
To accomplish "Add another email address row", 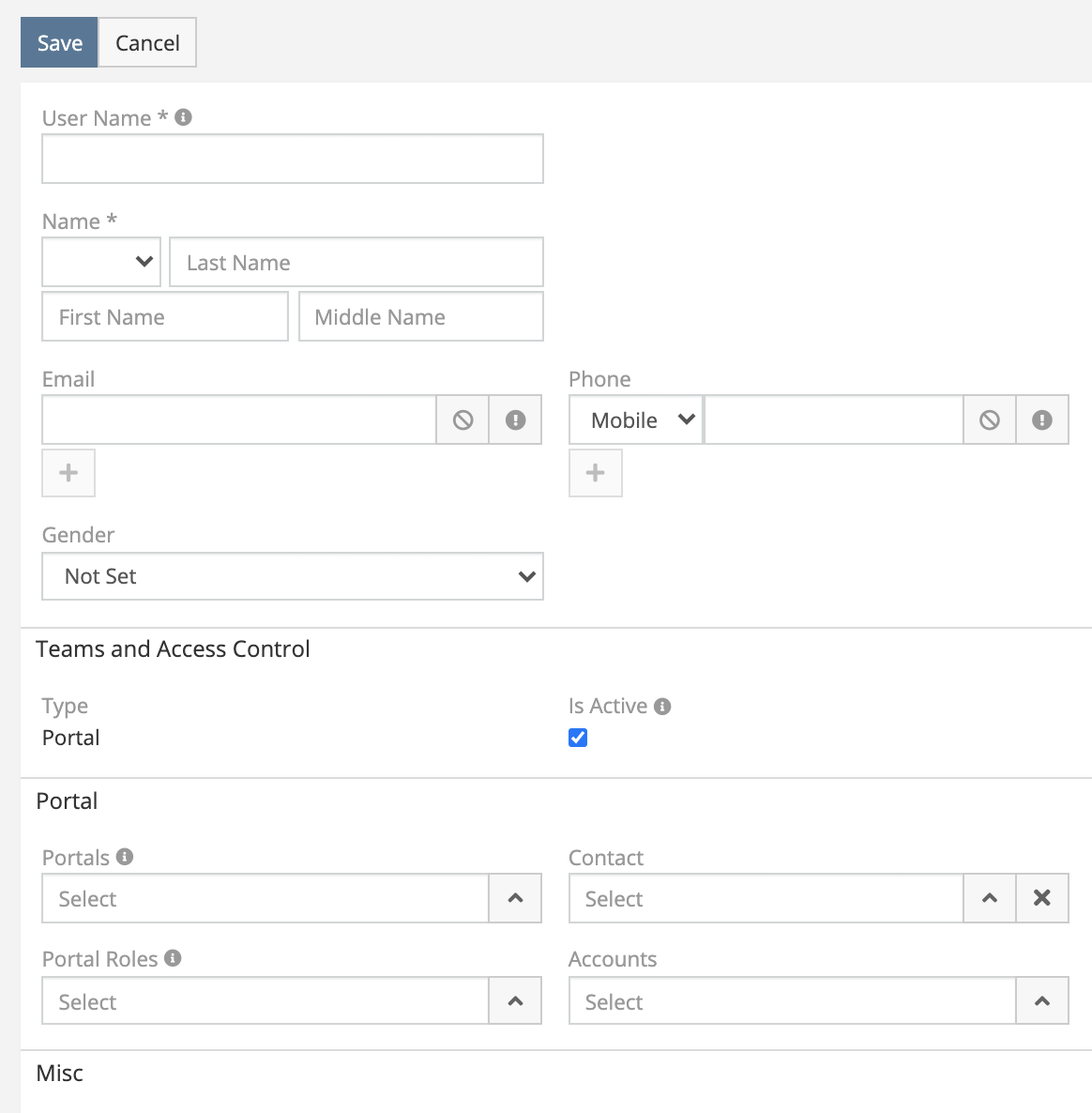I will coord(68,473).
